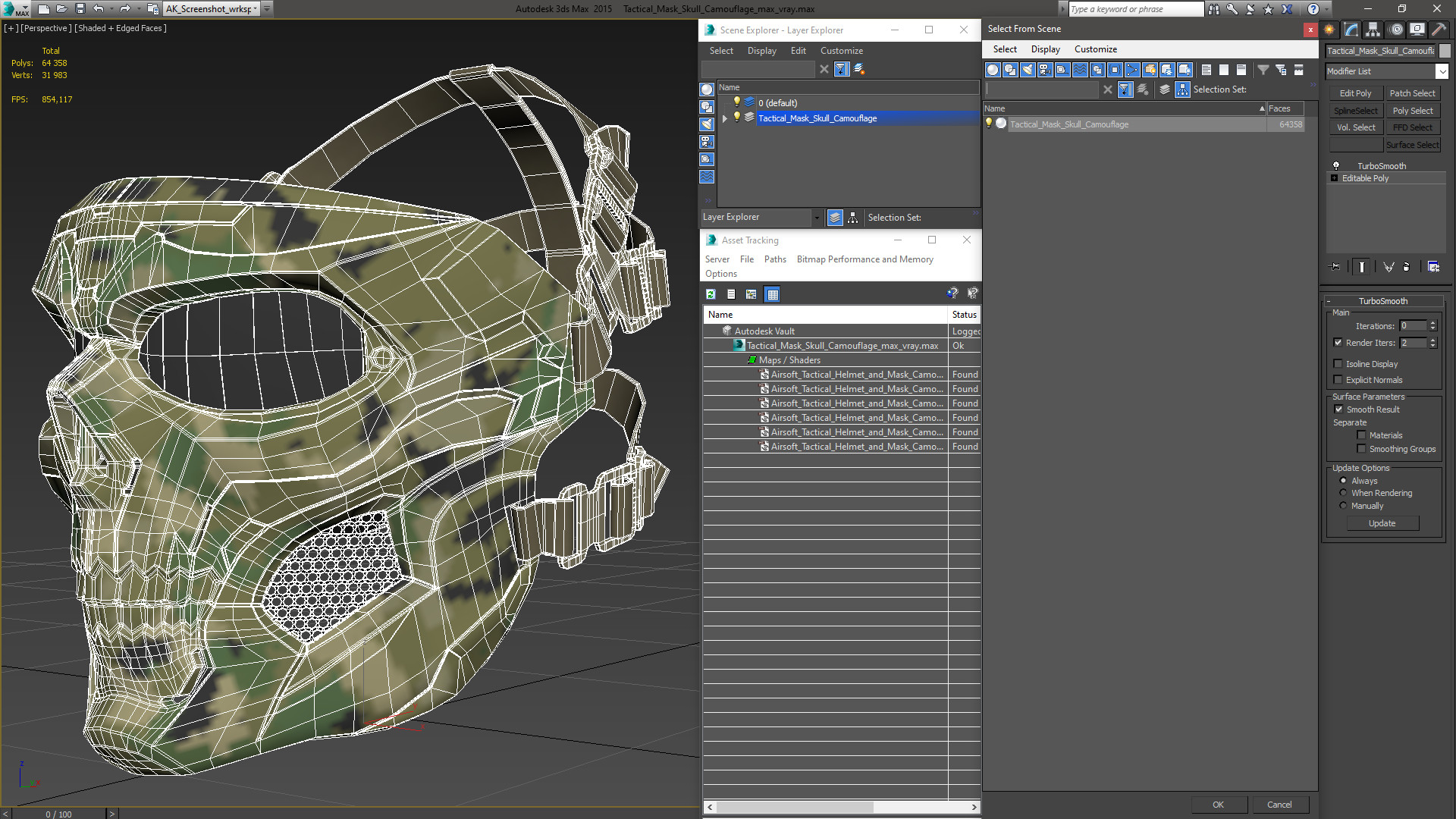This screenshot has height=819, width=1456.
Task: Toggle Display Geometry filter in Select From Scene
Action: pyautogui.click(x=993, y=70)
